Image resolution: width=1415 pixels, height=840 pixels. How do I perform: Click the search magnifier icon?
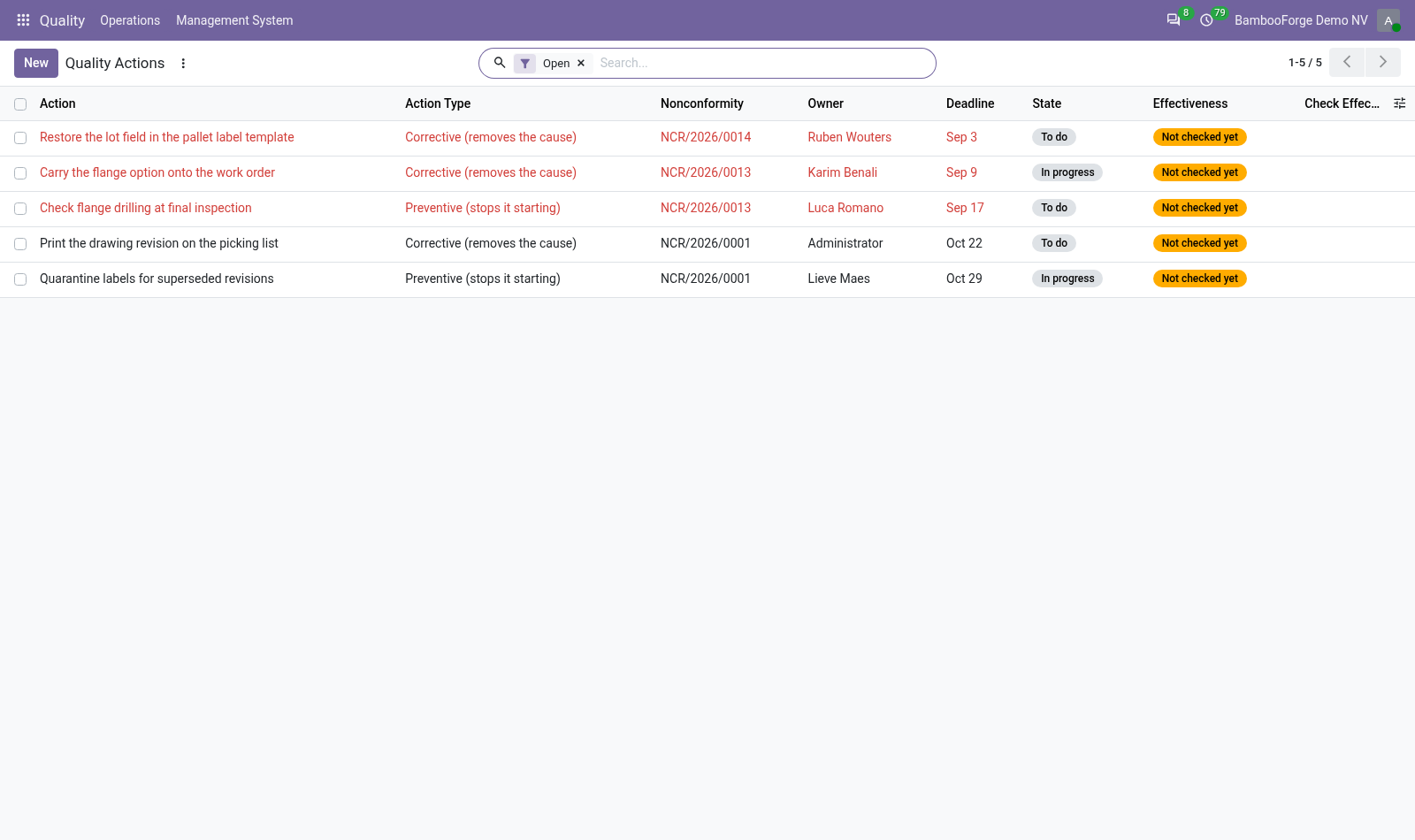pyautogui.click(x=500, y=63)
